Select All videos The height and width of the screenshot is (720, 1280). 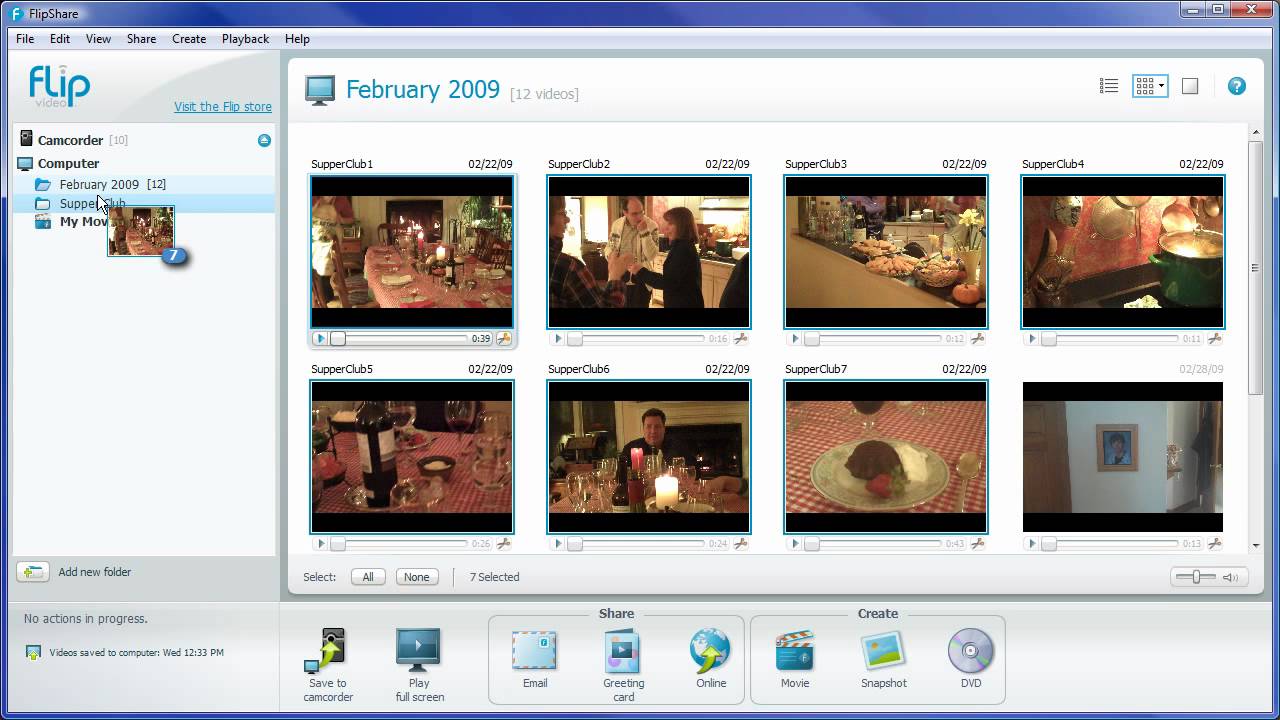[x=368, y=577]
